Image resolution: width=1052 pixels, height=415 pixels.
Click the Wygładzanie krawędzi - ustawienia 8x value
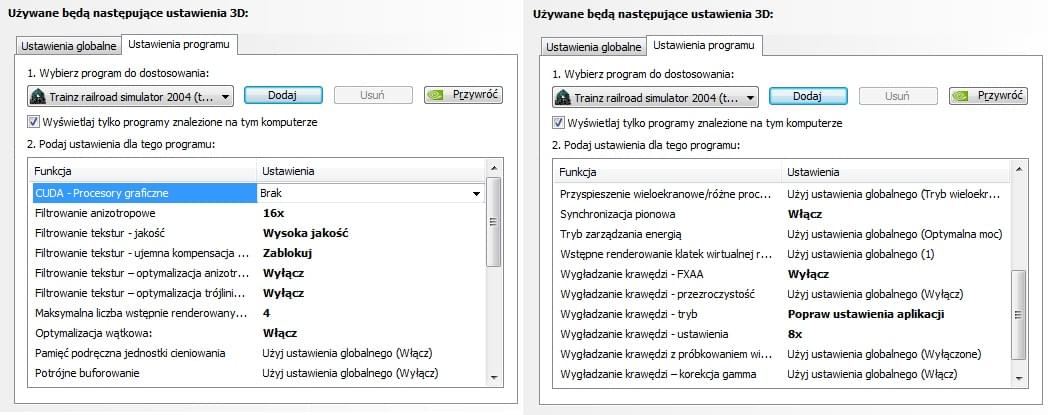(795, 334)
